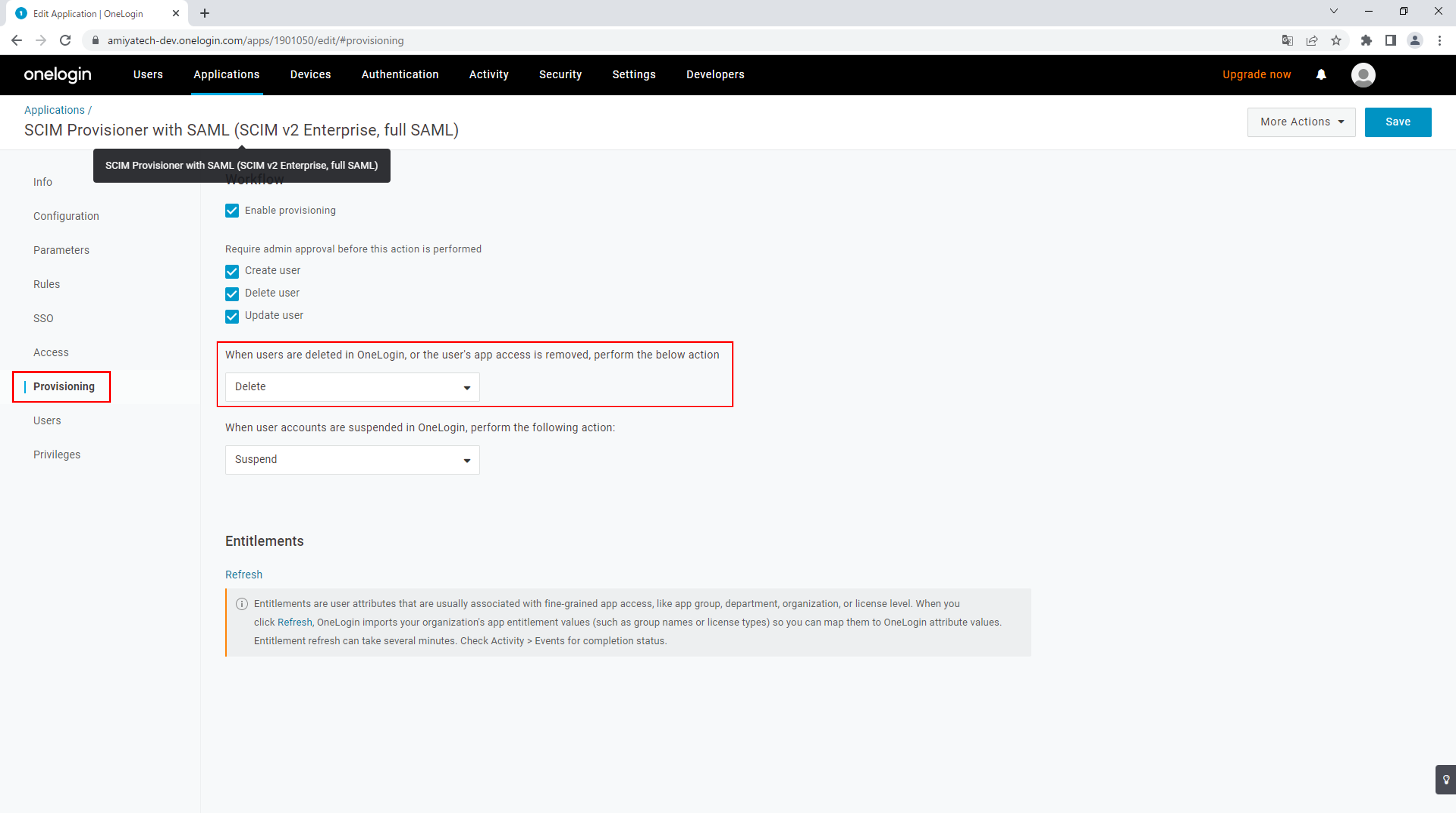Open the Applications top menu
The height and width of the screenshot is (813, 1456).
click(x=226, y=74)
